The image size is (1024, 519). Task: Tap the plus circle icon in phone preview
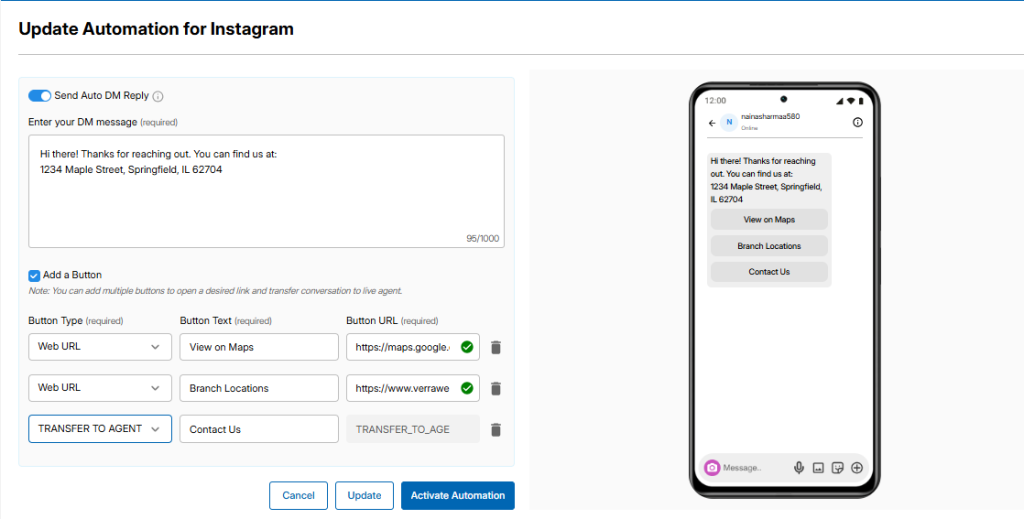pyautogui.click(x=857, y=467)
